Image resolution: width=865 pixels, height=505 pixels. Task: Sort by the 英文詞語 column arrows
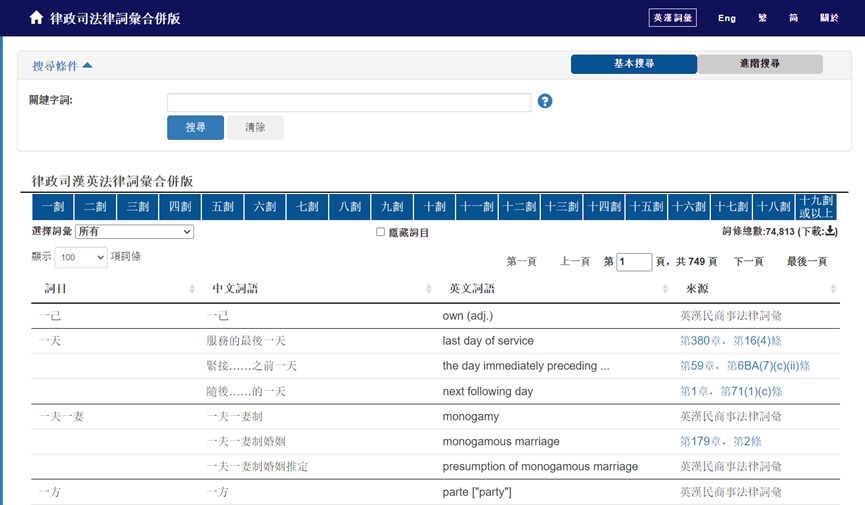point(665,289)
